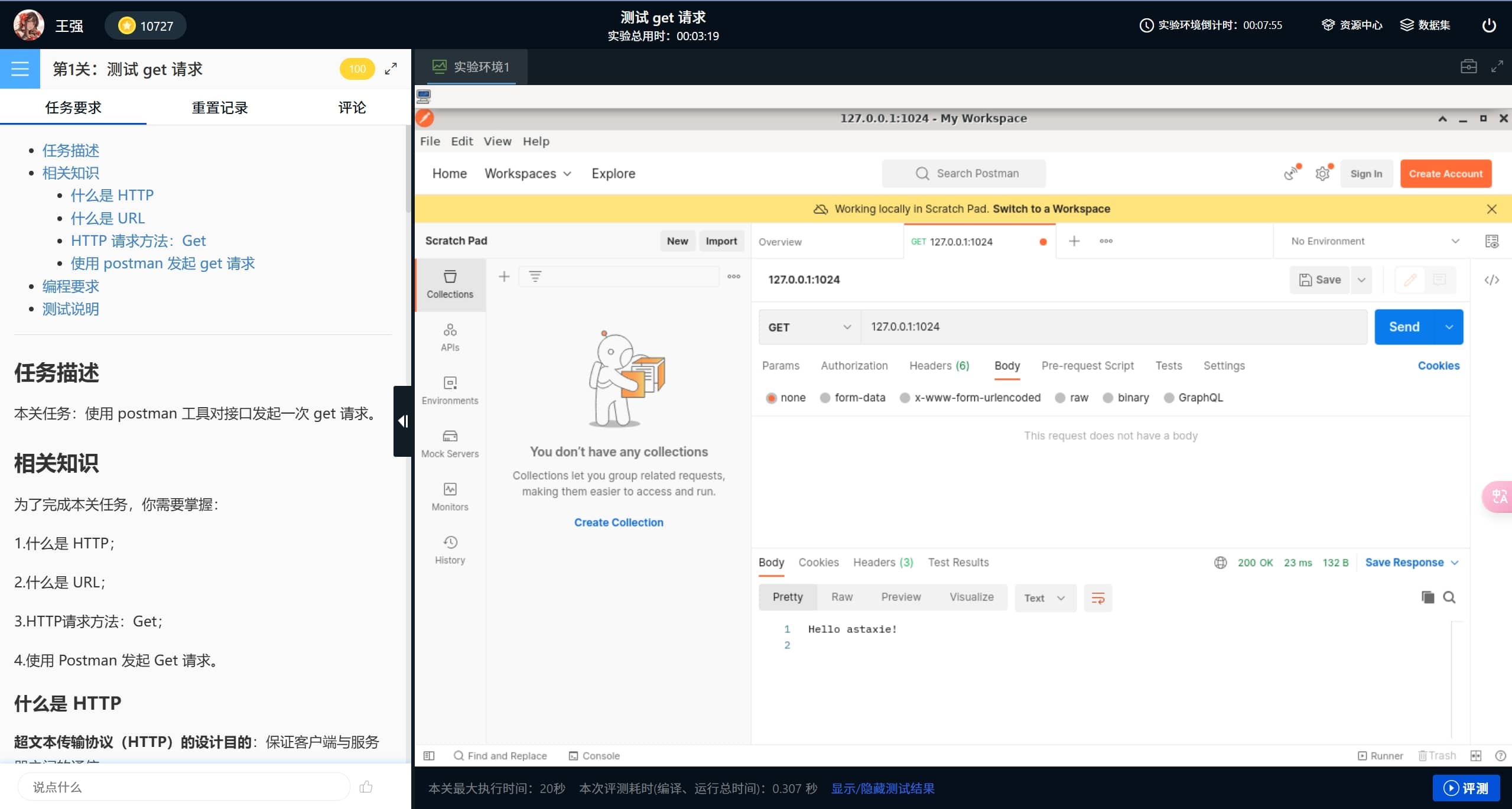Click the plus icon to add a collection
This screenshot has height=809, width=1512.
tap(504, 276)
